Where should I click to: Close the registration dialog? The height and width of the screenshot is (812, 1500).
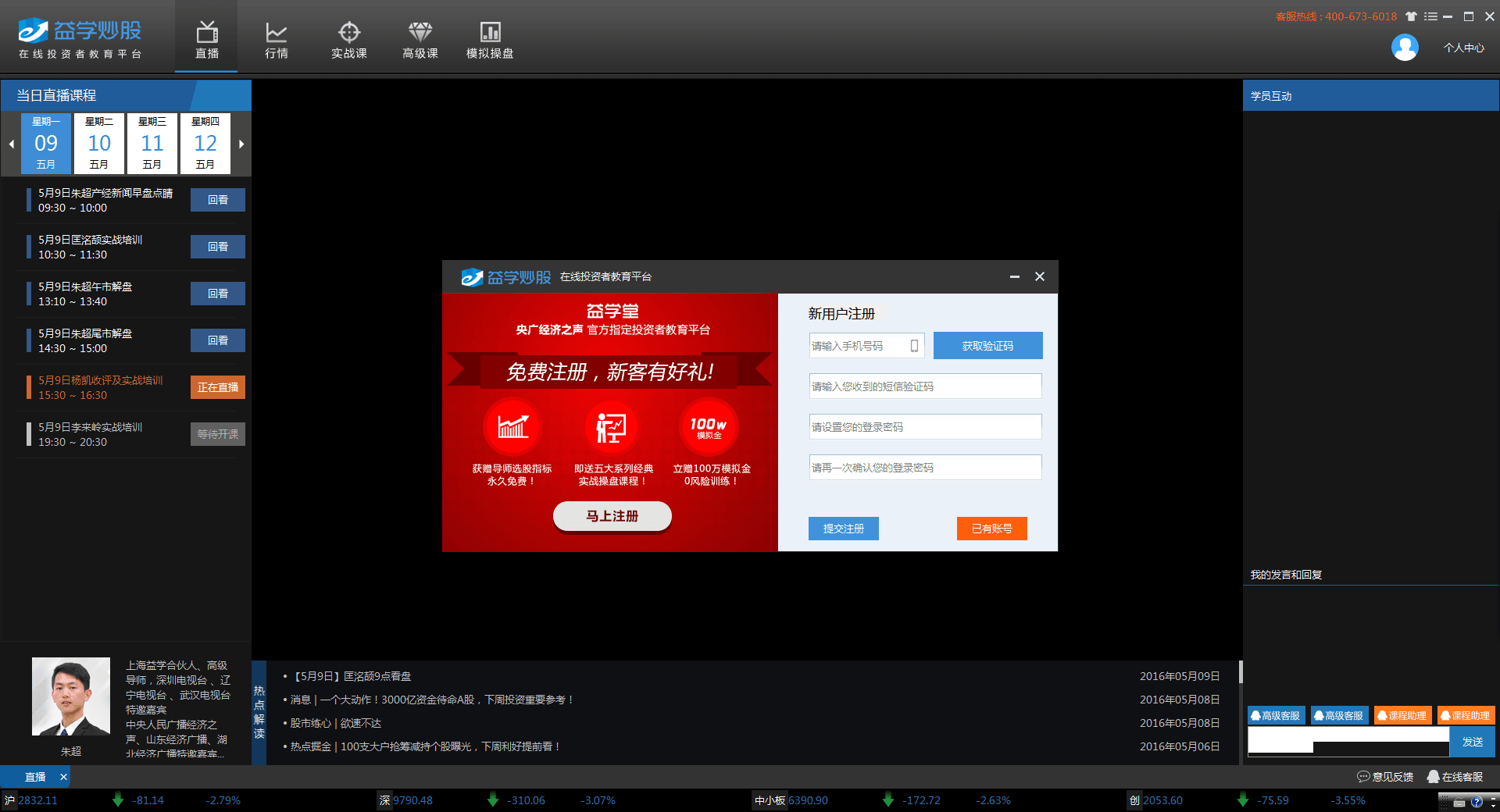1040,276
